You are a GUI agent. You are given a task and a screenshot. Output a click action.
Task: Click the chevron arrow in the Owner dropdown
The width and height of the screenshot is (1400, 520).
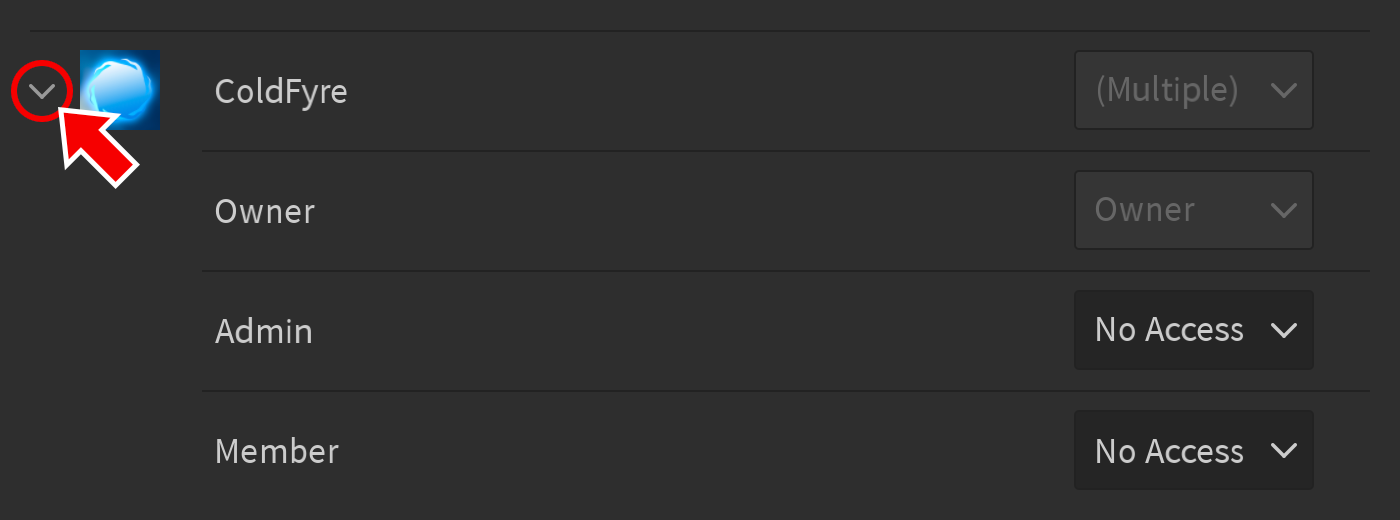coord(1283,210)
